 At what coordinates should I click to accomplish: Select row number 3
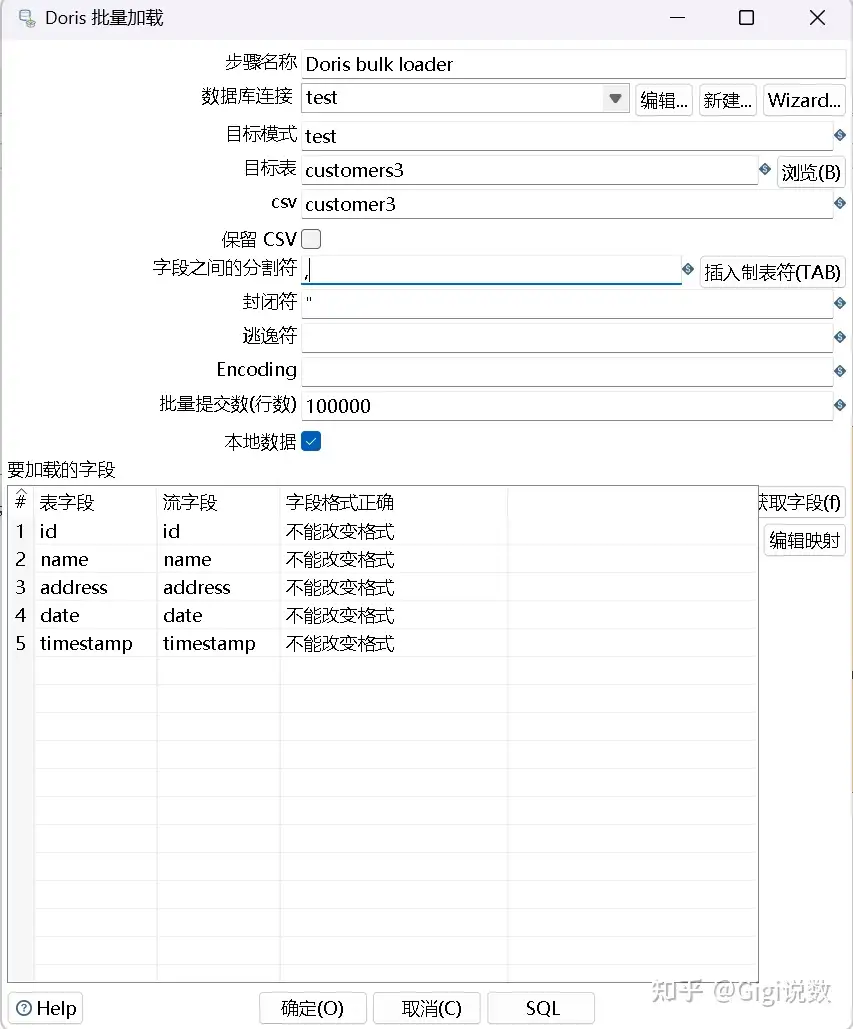coord(21,587)
